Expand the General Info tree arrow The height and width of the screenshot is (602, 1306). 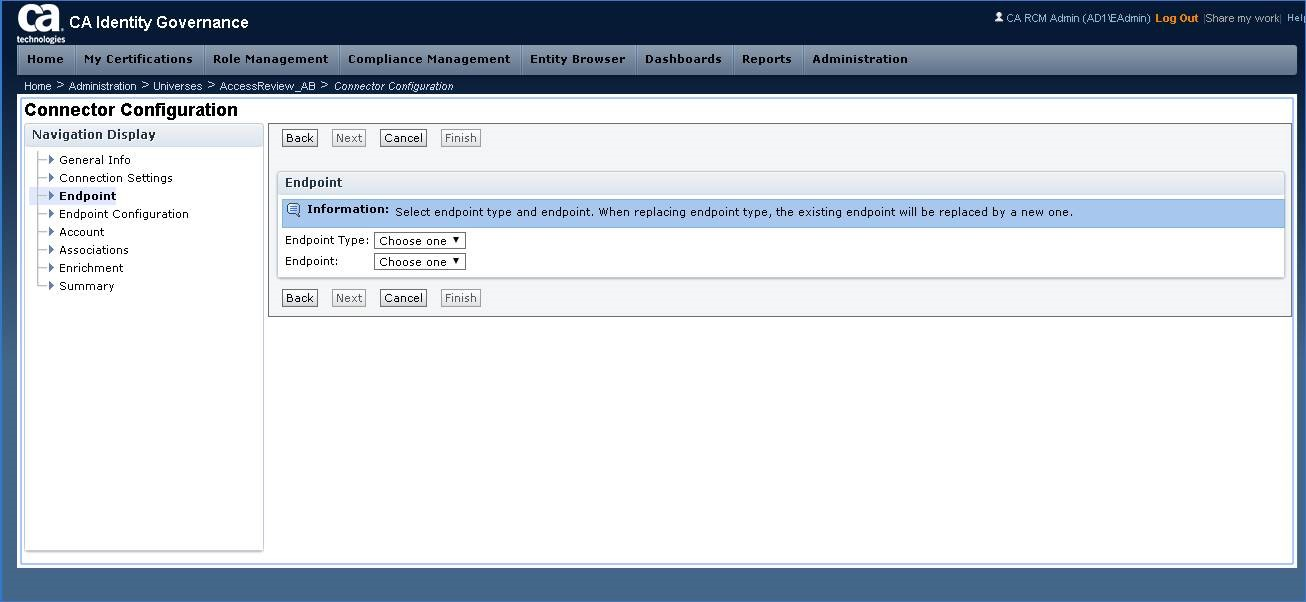(x=51, y=159)
